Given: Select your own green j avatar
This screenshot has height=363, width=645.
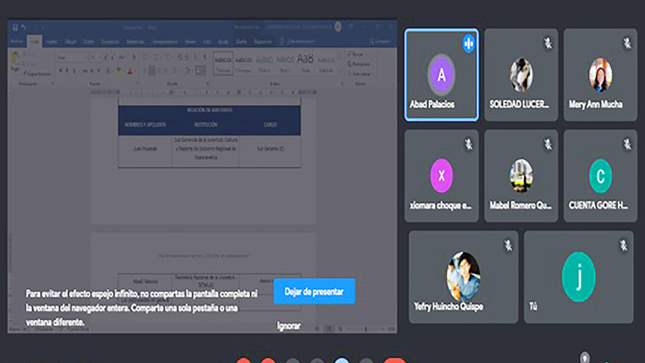Looking at the screenshot, I should point(579,277).
